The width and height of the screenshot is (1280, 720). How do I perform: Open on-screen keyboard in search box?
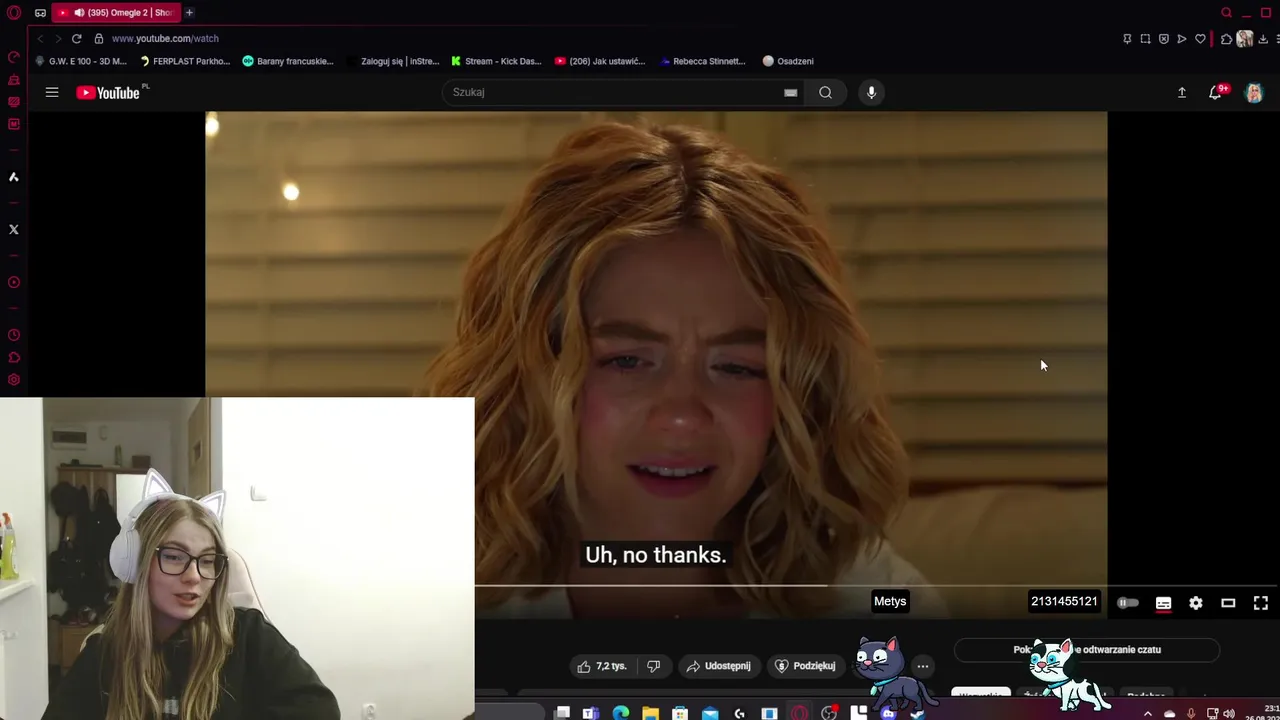(790, 92)
